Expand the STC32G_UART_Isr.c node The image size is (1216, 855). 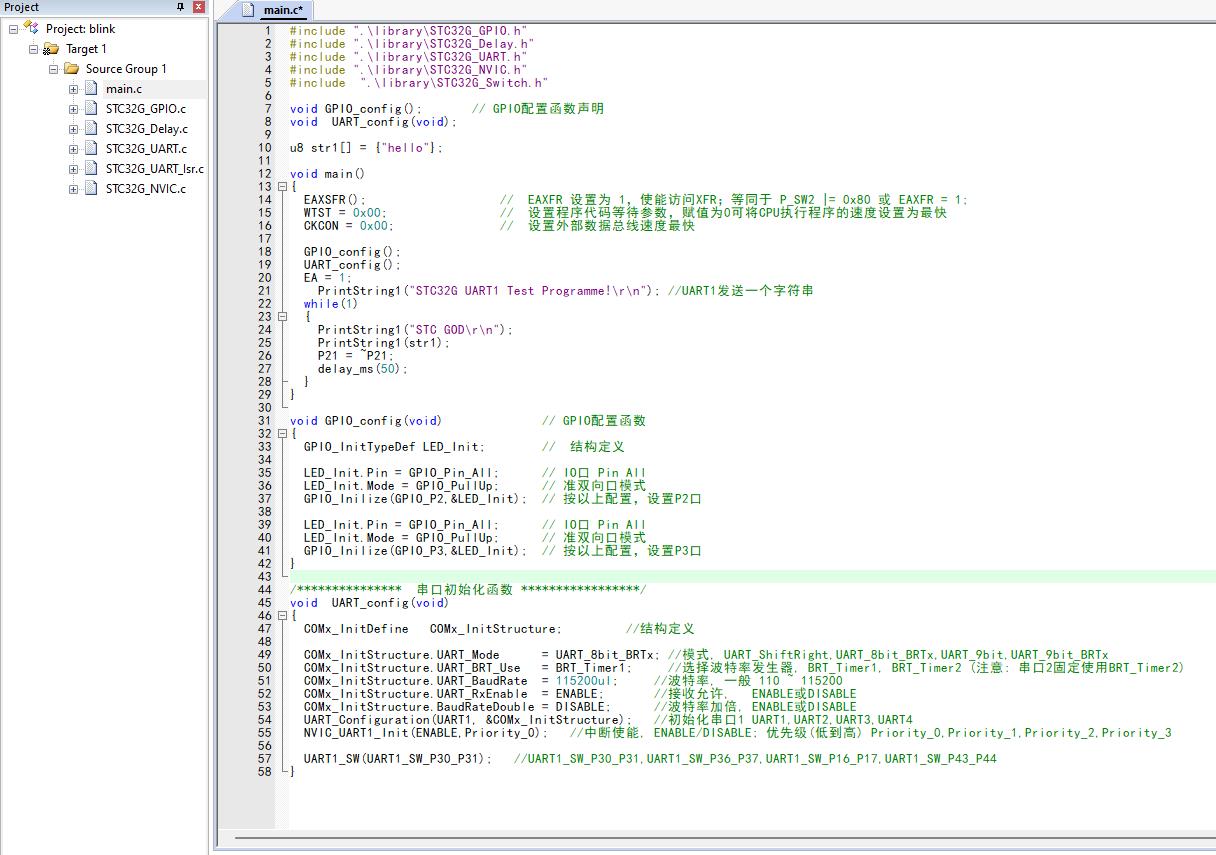click(74, 169)
